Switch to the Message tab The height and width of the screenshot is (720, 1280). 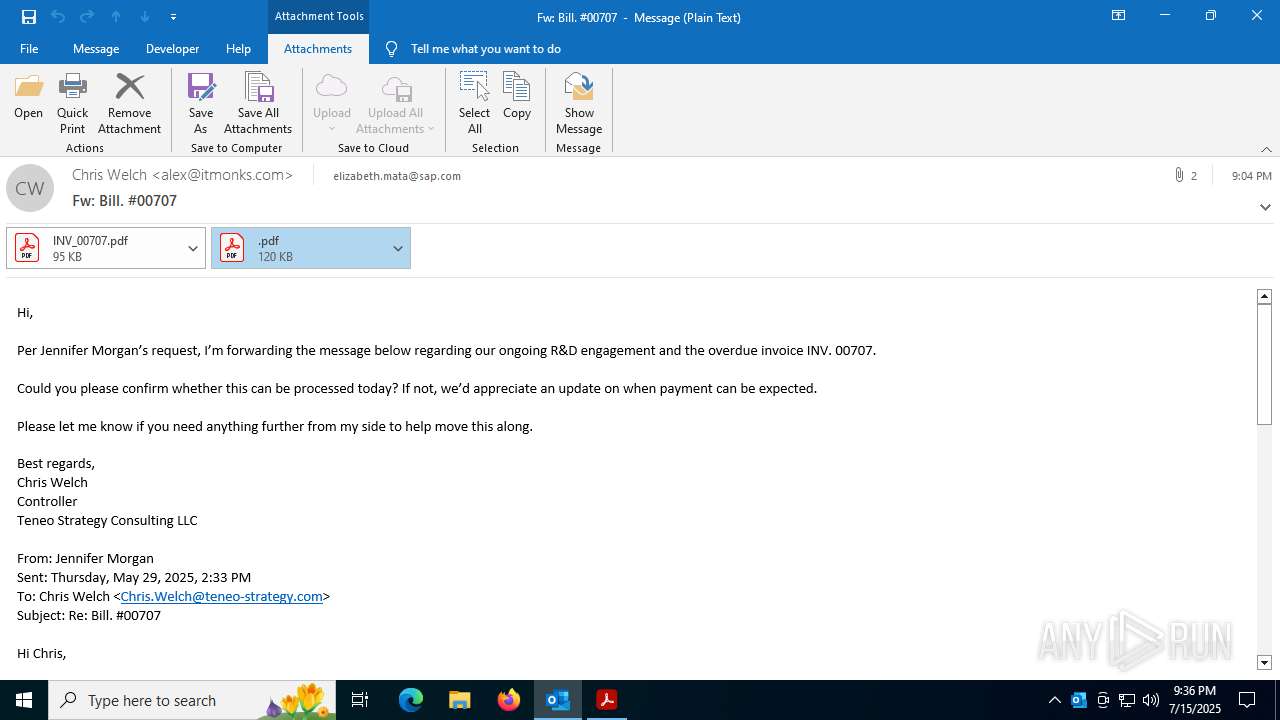click(96, 48)
